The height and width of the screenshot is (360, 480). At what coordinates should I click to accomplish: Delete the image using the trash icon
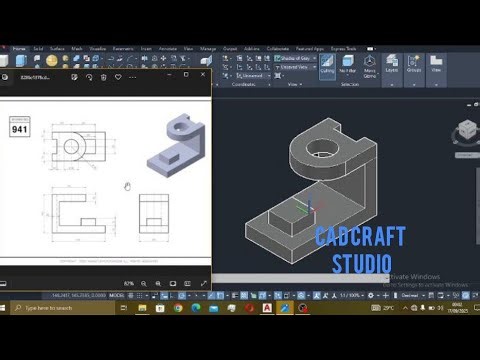pos(104,77)
